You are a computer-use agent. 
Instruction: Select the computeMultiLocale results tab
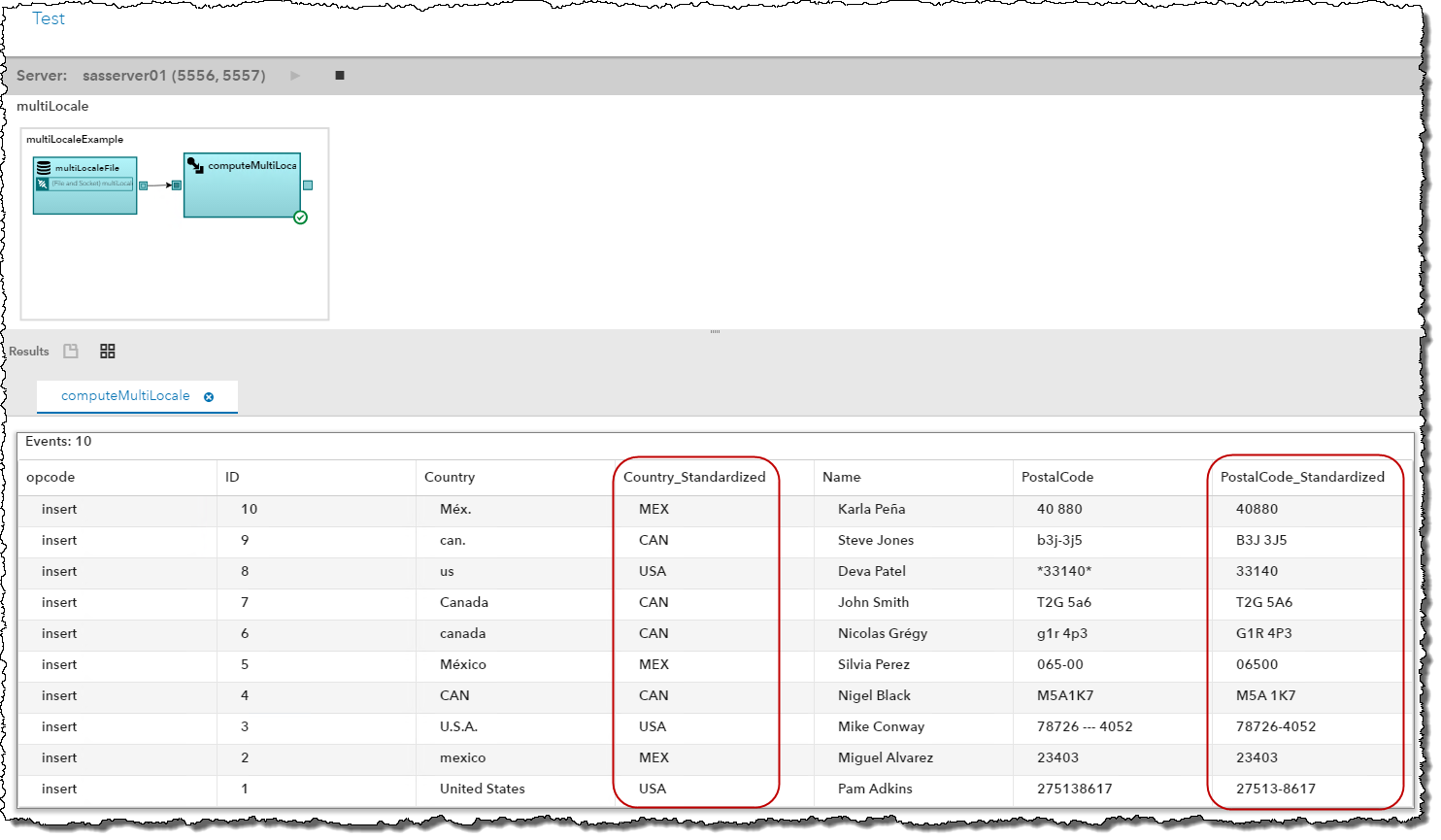coord(125,396)
